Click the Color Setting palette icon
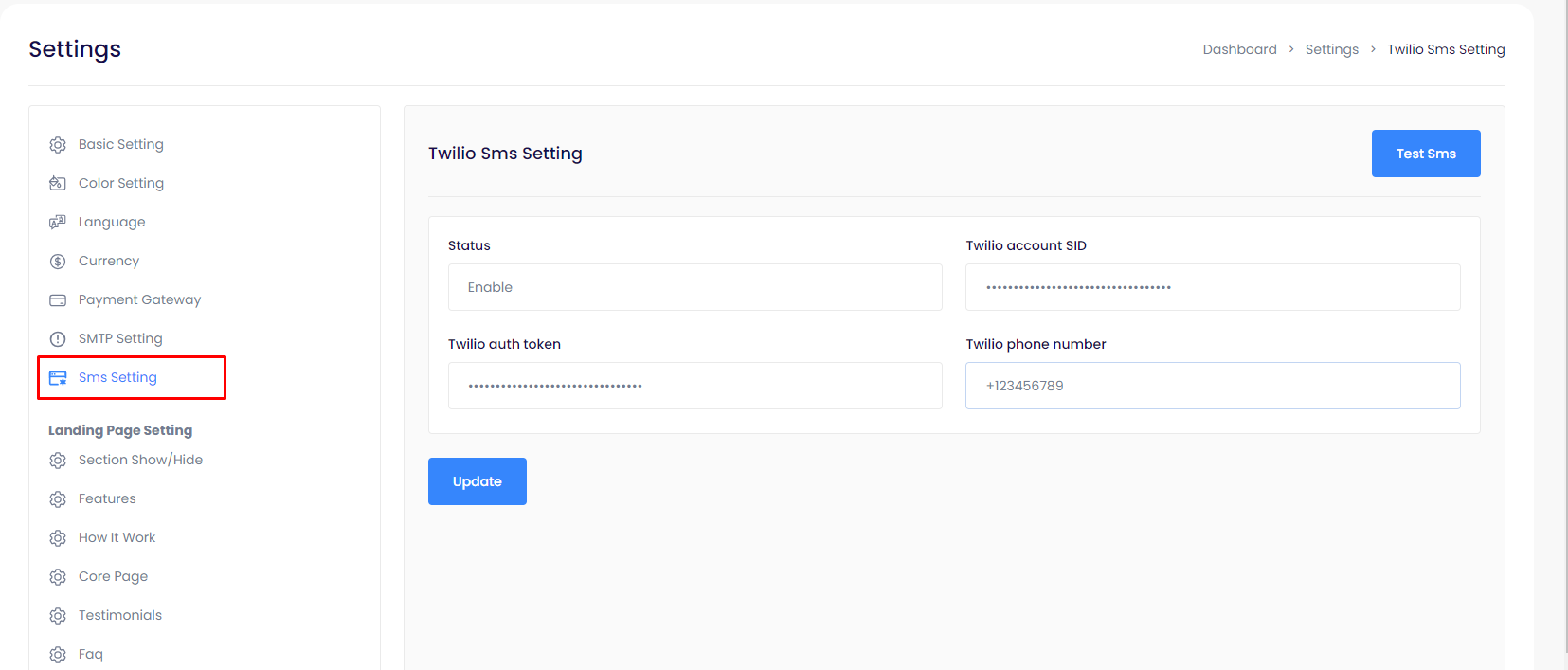 [58, 184]
